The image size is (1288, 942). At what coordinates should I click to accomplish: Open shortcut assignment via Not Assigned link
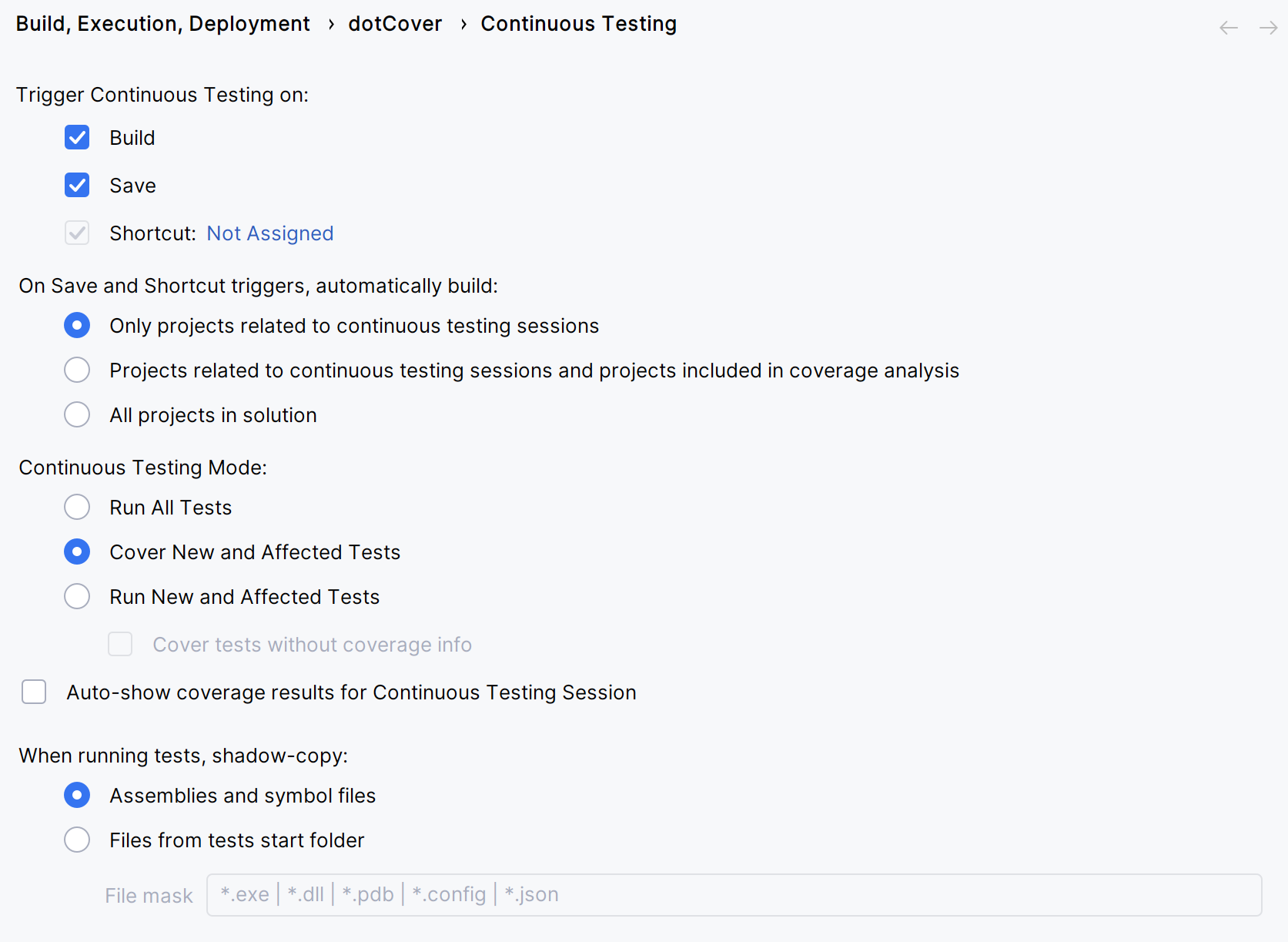269,233
